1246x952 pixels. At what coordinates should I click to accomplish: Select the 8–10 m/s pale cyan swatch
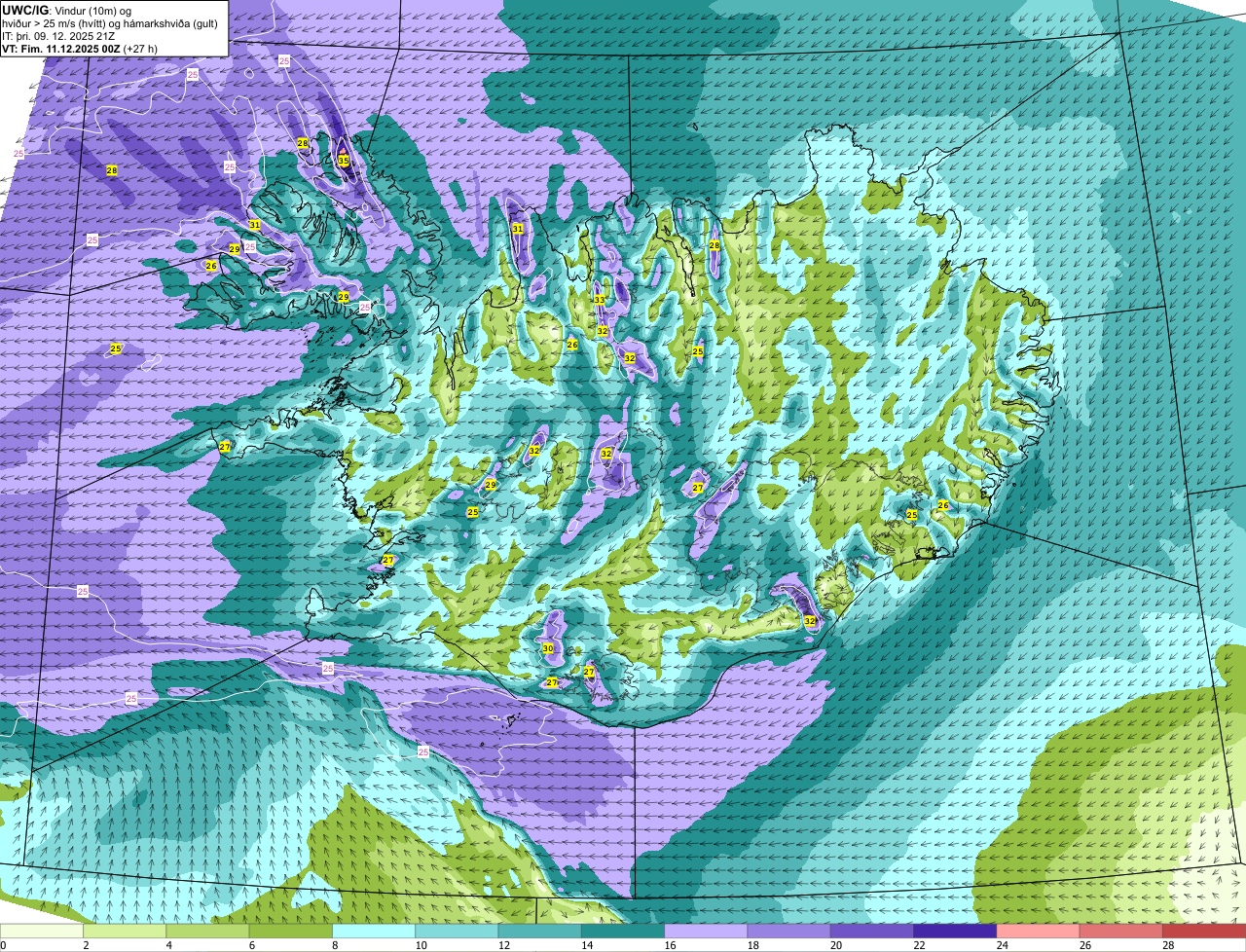pos(374,932)
